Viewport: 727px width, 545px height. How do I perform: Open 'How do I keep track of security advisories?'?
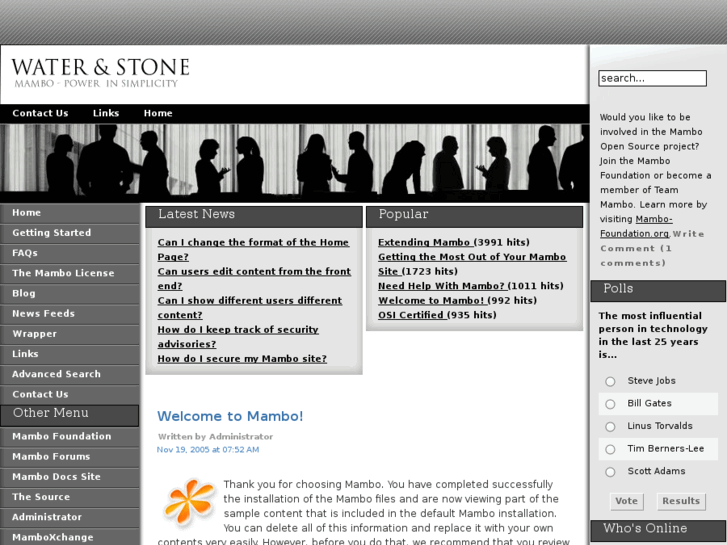coord(238,337)
